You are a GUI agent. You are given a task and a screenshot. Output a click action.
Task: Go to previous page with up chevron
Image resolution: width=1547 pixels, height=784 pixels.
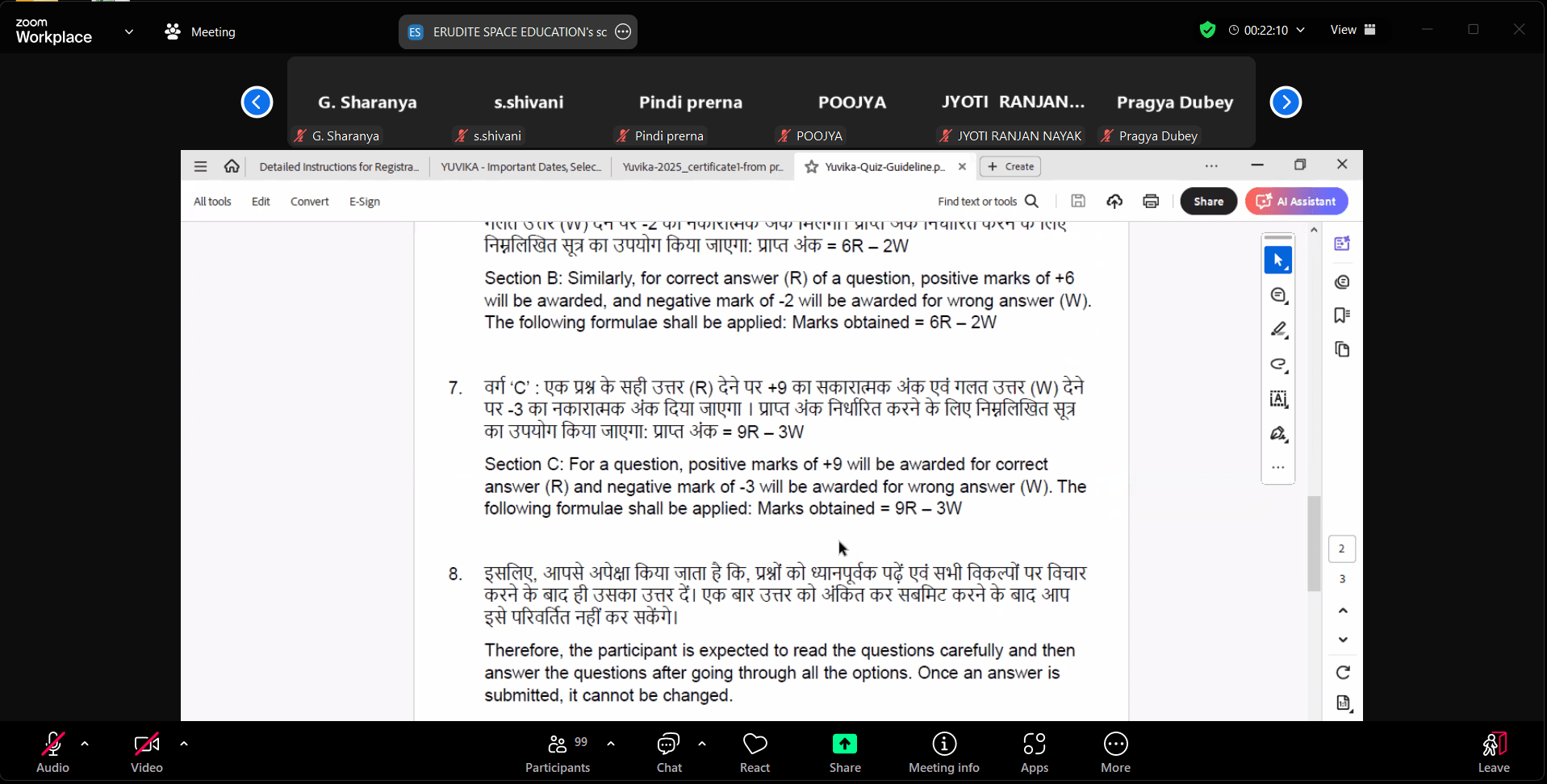pos(1343,611)
